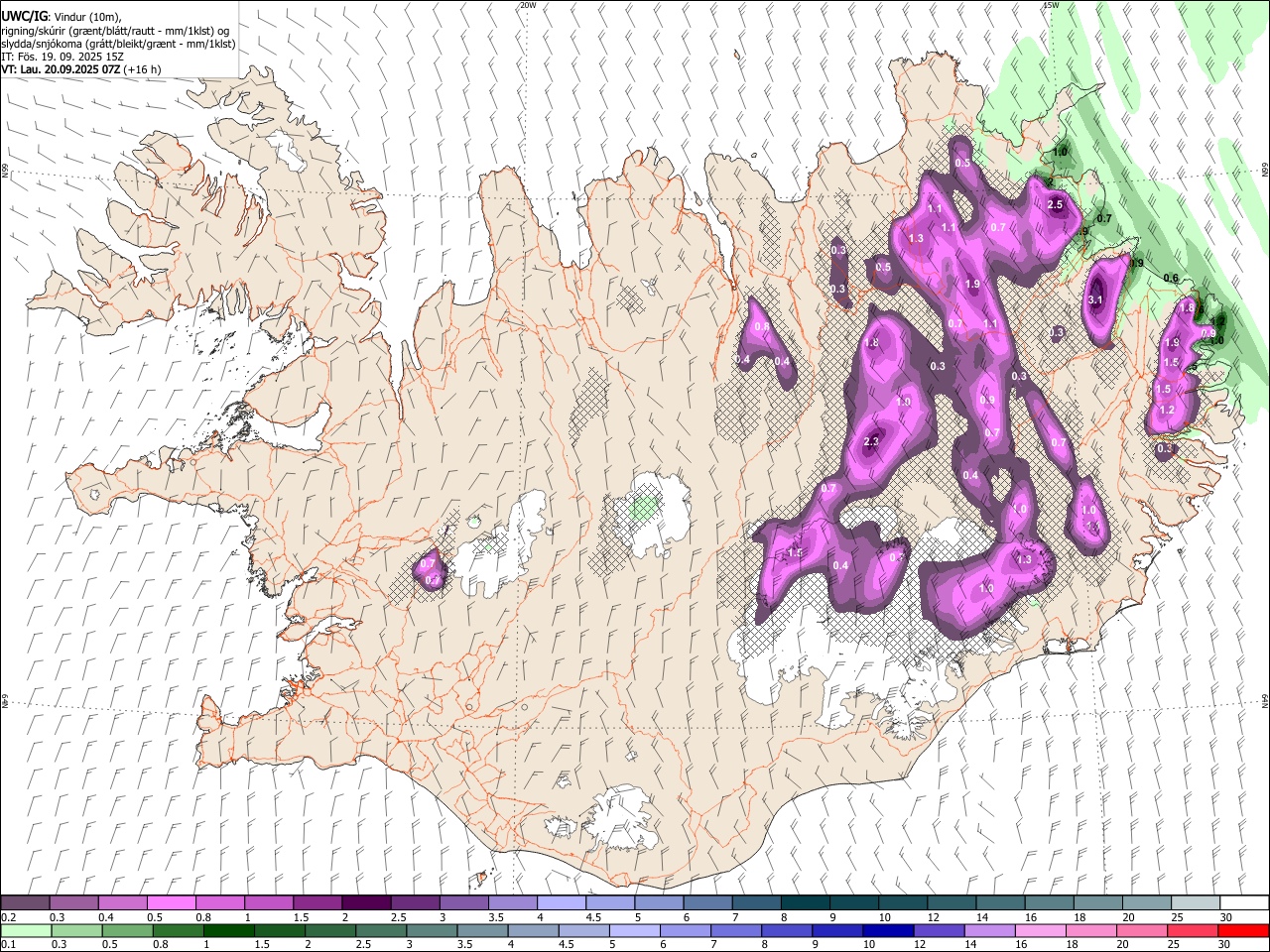Select the top-row legend swatch starting at 8
The image size is (1270, 952).
[x=806, y=902]
